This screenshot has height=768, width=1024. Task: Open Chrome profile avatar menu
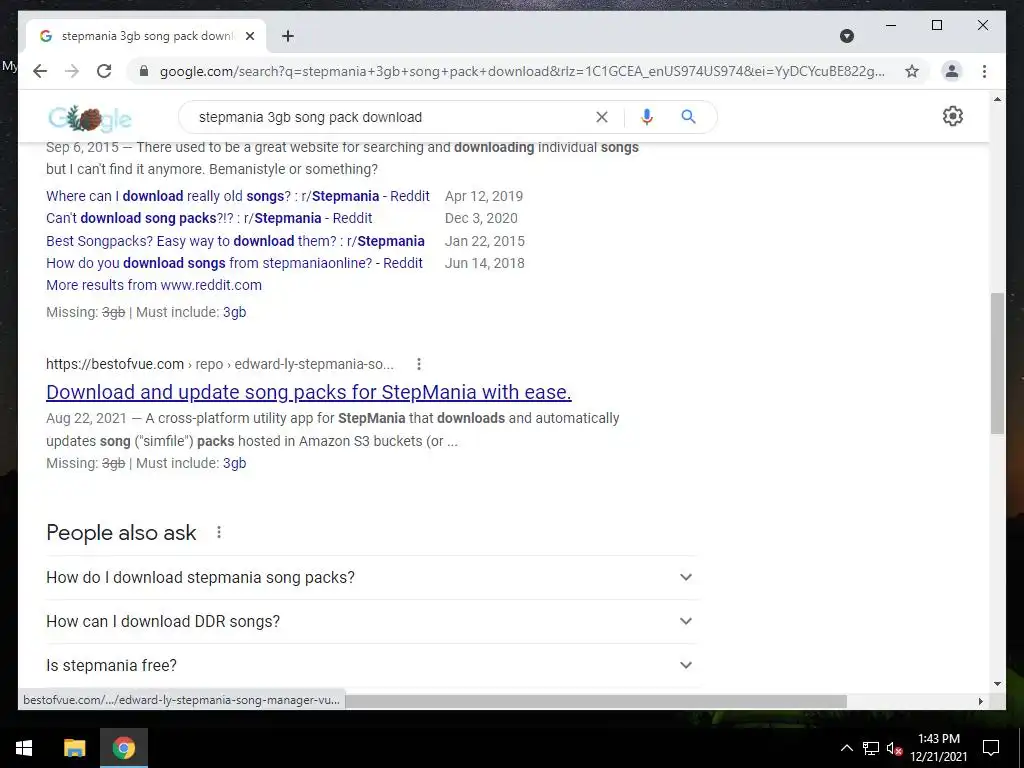(952, 71)
